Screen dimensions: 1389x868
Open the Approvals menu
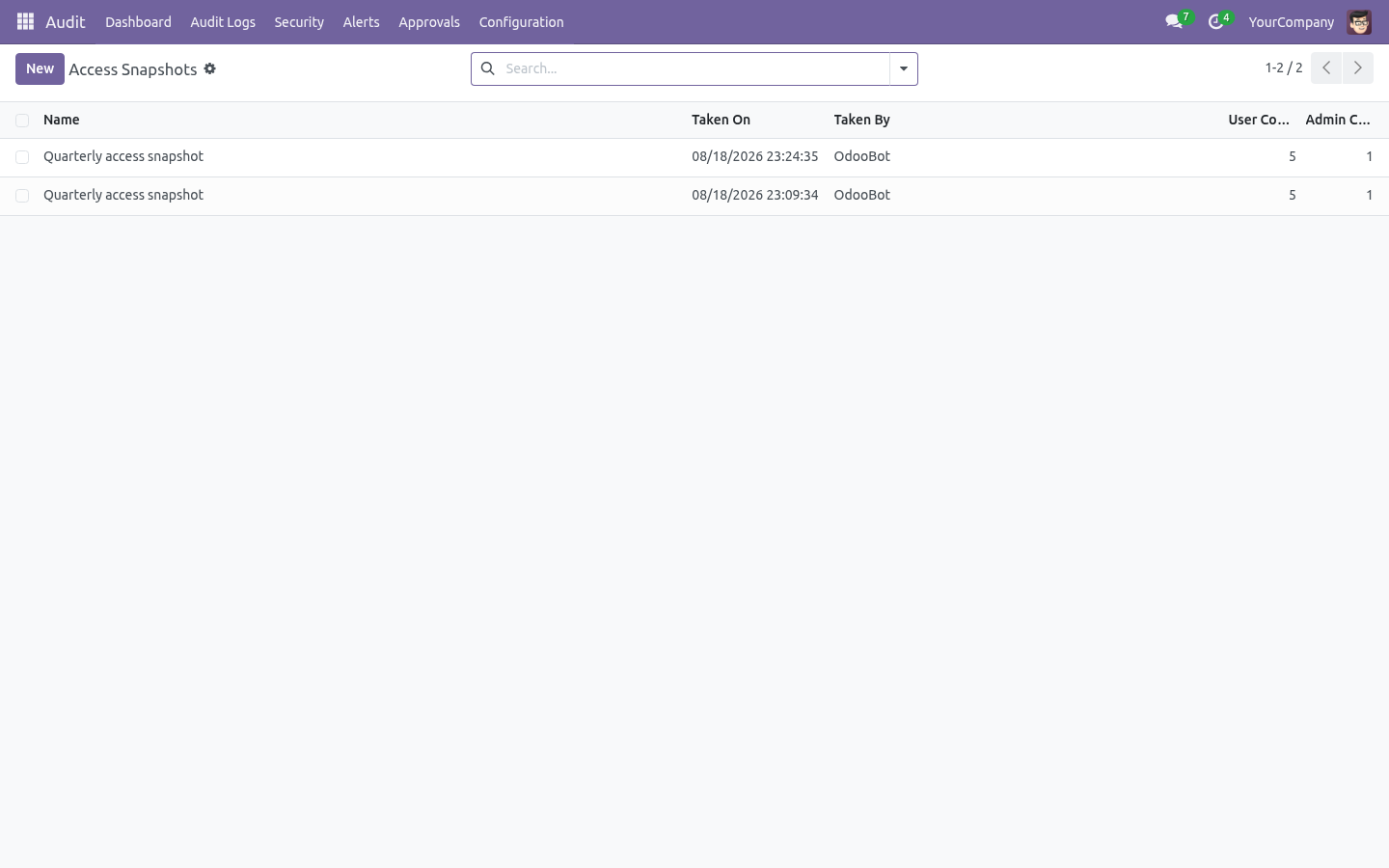coord(429,21)
